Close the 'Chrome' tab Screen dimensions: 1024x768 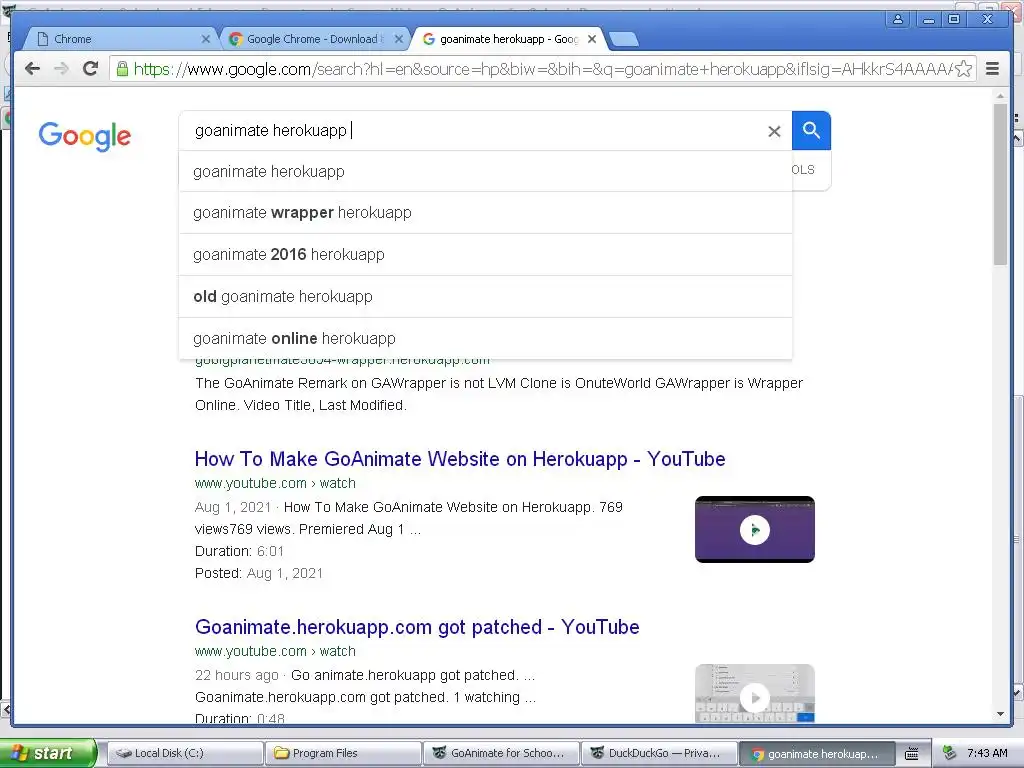[x=206, y=39]
